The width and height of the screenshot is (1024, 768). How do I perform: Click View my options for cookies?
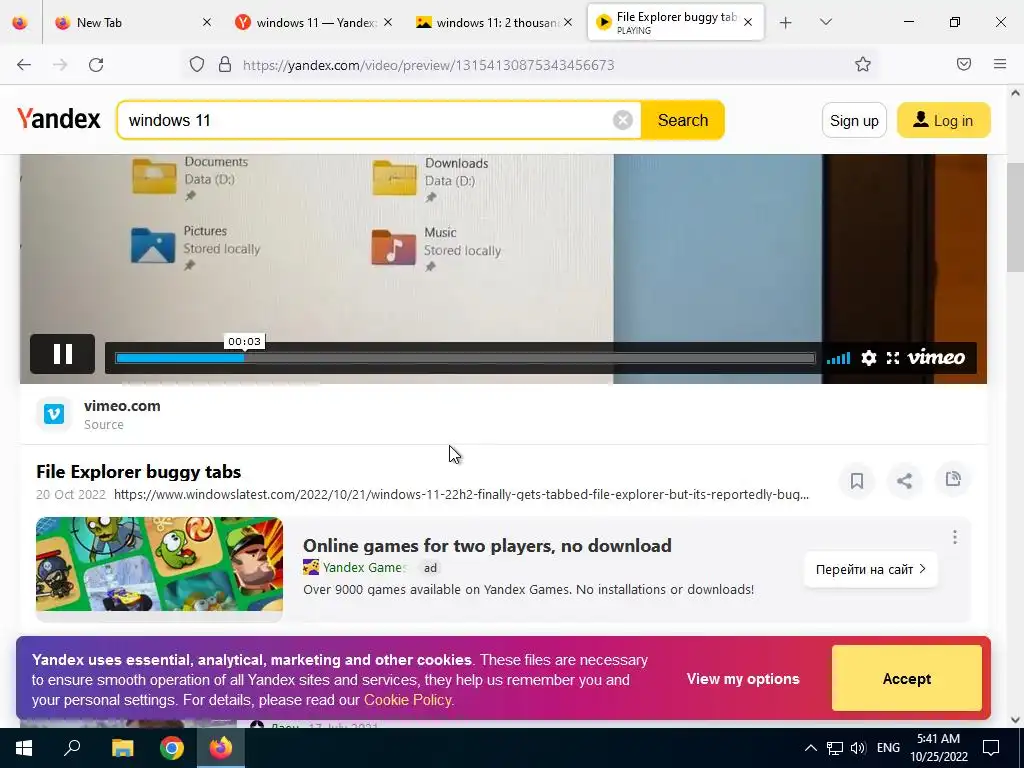coord(743,679)
